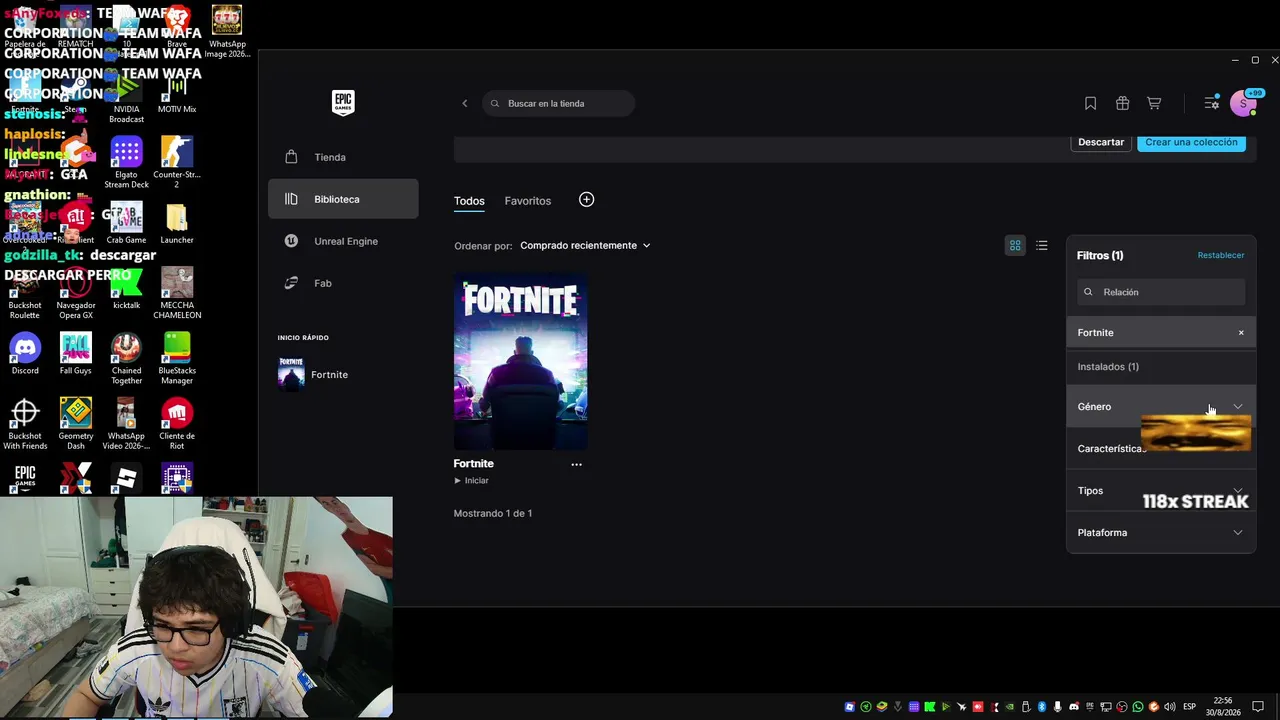The width and height of the screenshot is (1280, 720).
Task: Open the Crab Game desktop shortcut
Action: (x=126, y=224)
